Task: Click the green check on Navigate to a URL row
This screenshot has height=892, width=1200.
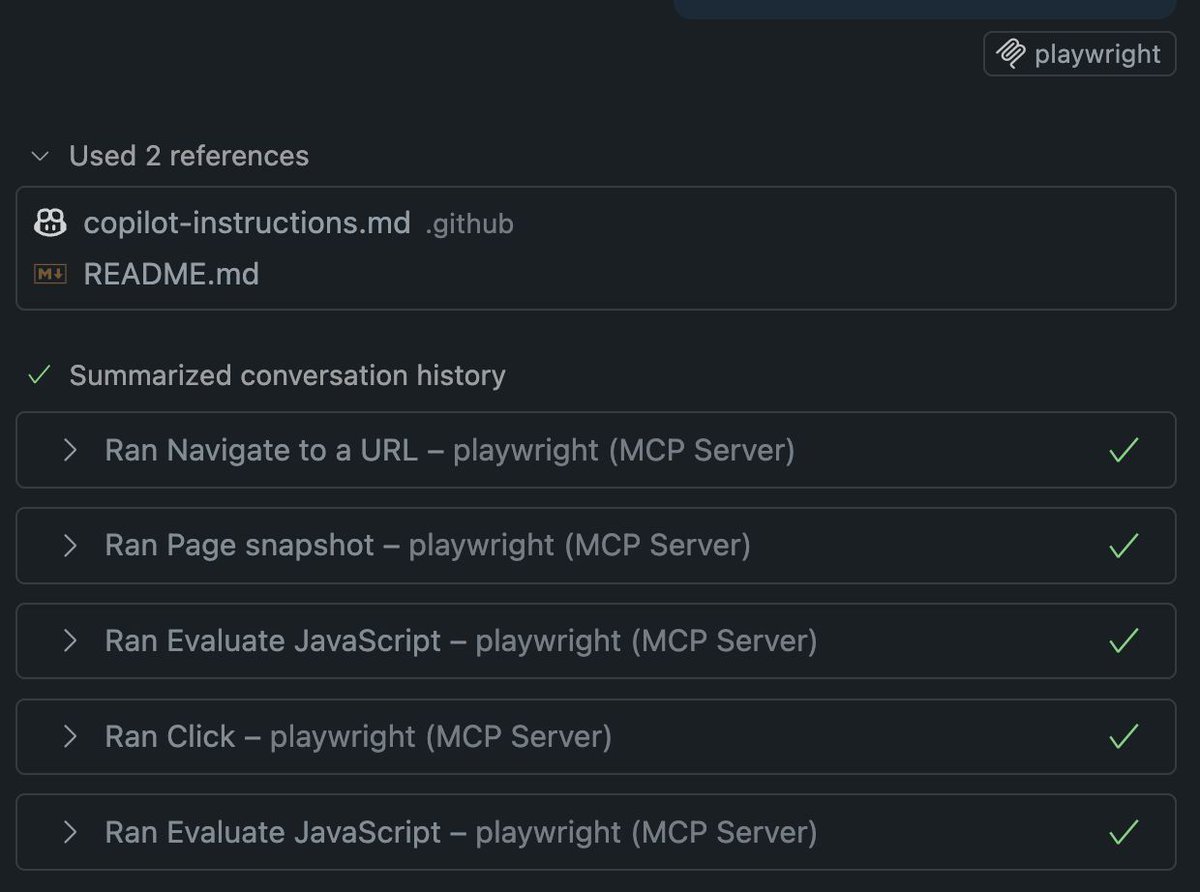Action: pyautogui.click(x=1124, y=450)
